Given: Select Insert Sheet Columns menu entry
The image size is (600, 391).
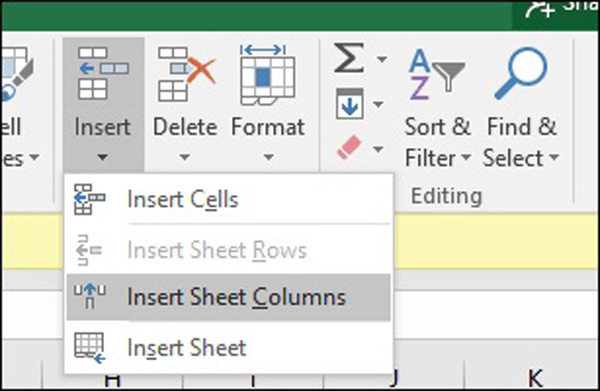Looking at the screenshot, I should coord(228,297).
